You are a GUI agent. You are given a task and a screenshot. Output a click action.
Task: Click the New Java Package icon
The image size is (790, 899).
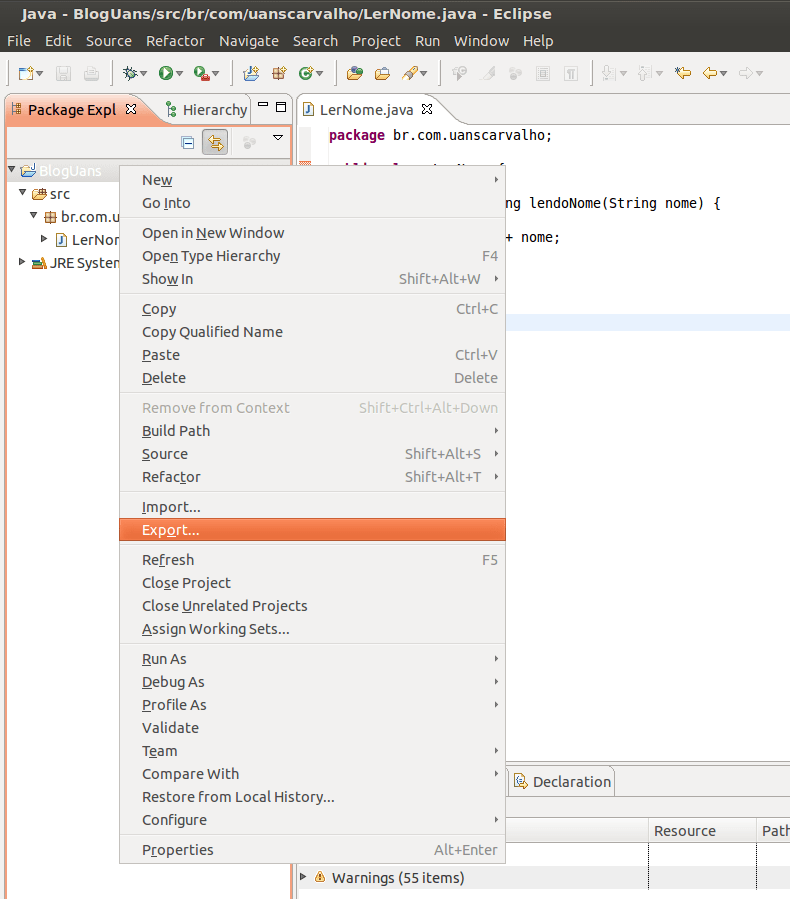[x=279, y=73]
